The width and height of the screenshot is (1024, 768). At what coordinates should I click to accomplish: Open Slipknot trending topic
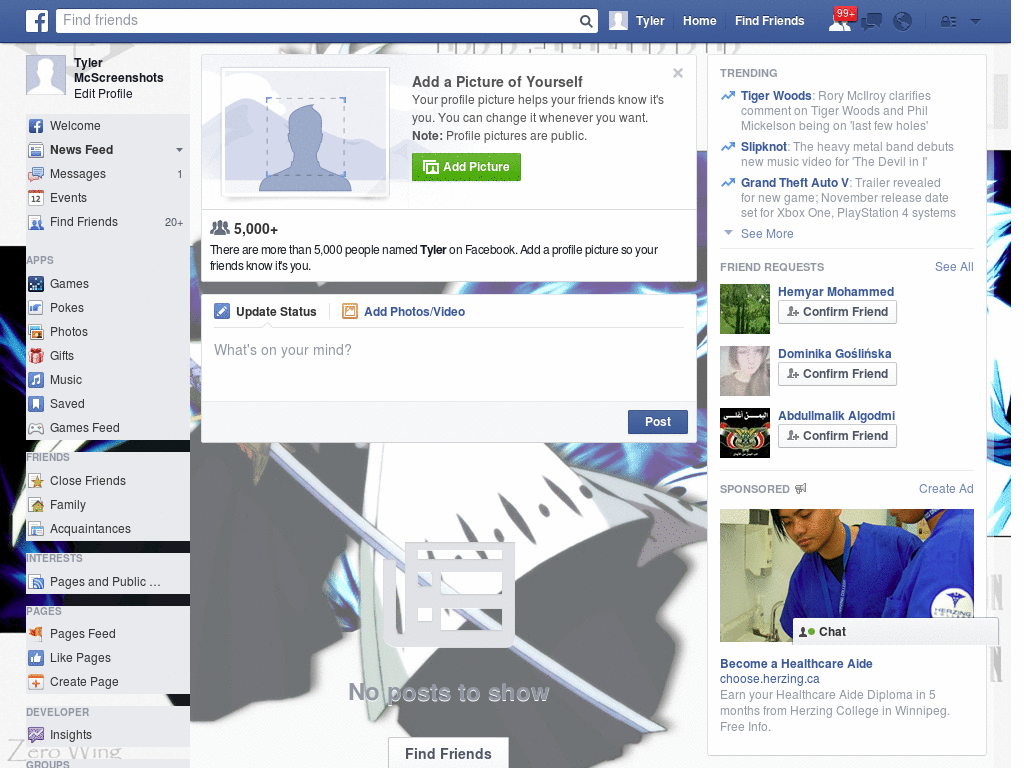[x=763, y=147]
